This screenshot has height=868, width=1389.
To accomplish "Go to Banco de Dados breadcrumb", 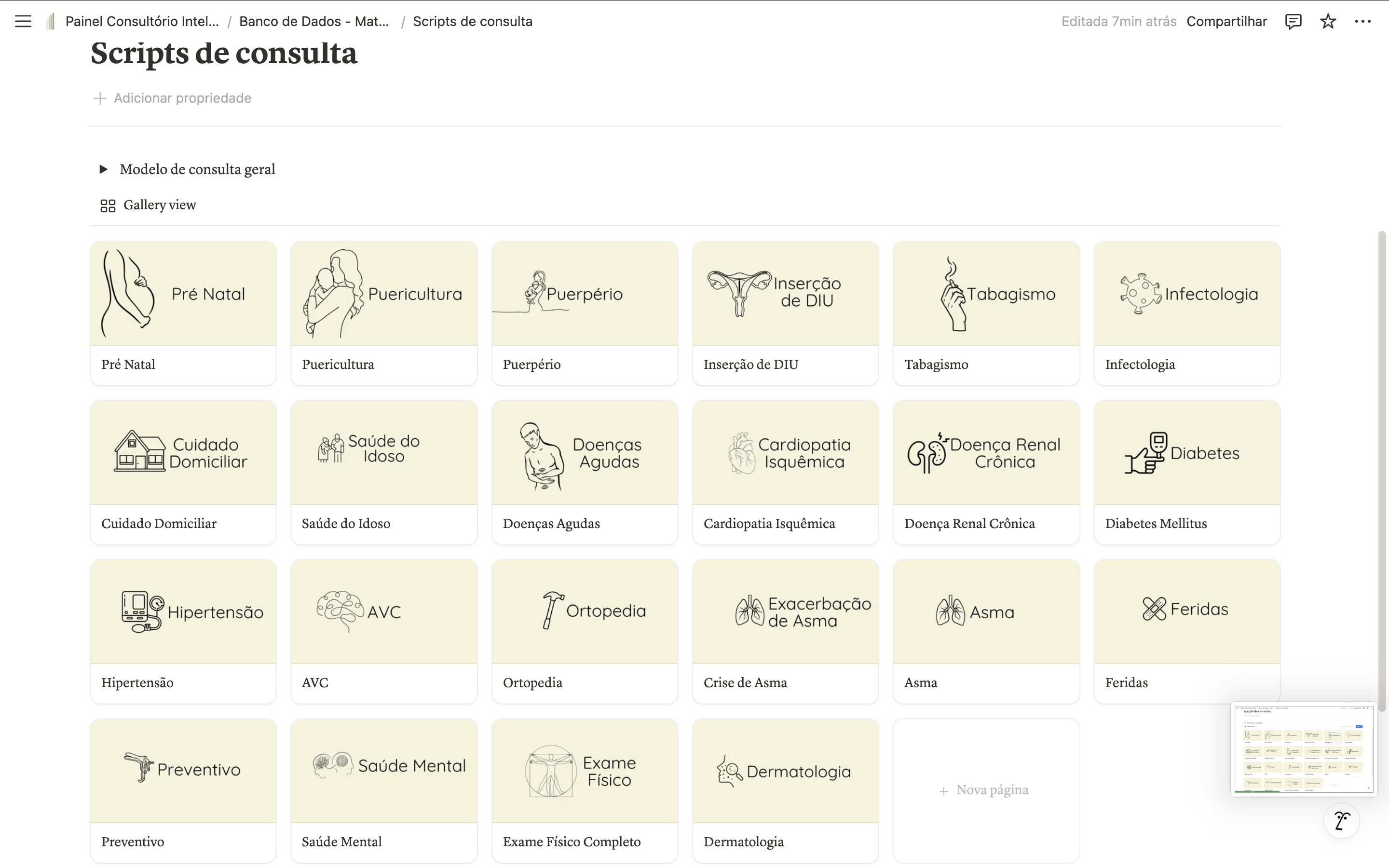I will tap(314, 21).
